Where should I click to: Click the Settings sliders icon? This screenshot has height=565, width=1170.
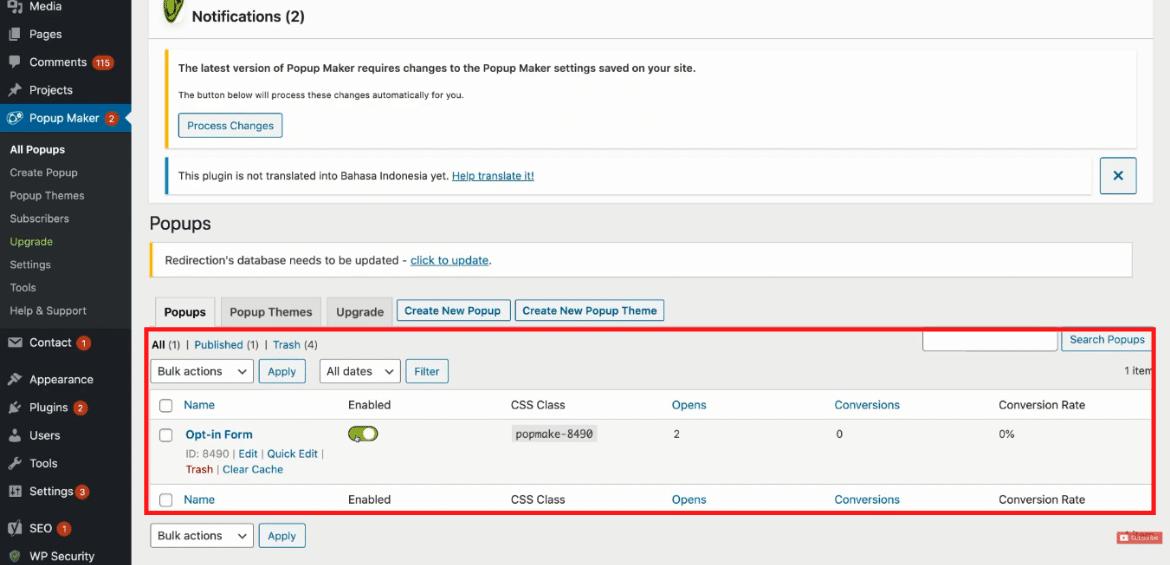[x=14, y=492]
